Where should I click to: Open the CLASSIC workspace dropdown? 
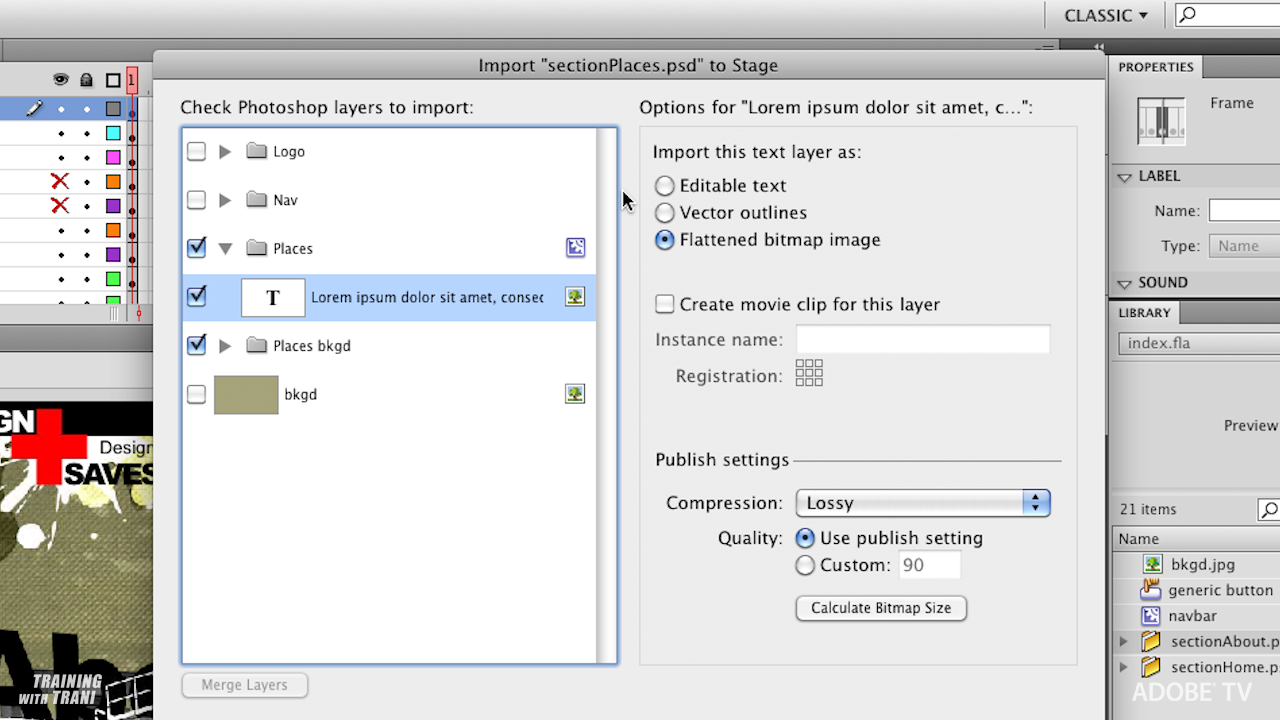tap(1105, 15)
